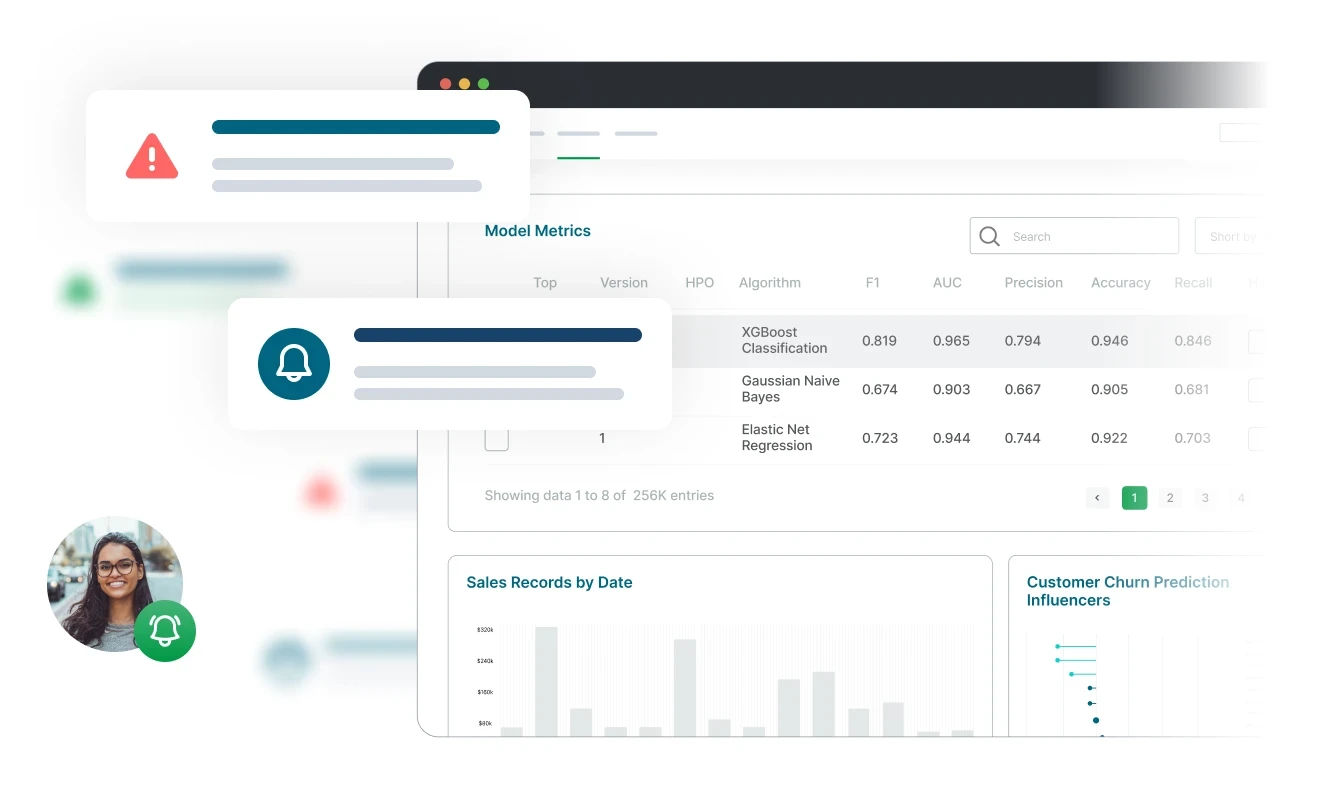This screenshot has width=1340, height=800.
Task: Click the green status dot icon near top left
Action: click(x=79, y=290)
